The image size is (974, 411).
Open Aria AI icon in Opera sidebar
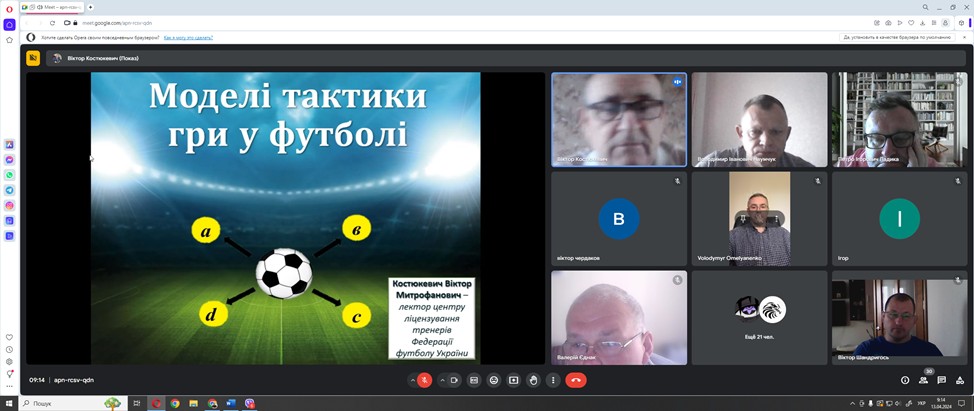click(9, 145)
